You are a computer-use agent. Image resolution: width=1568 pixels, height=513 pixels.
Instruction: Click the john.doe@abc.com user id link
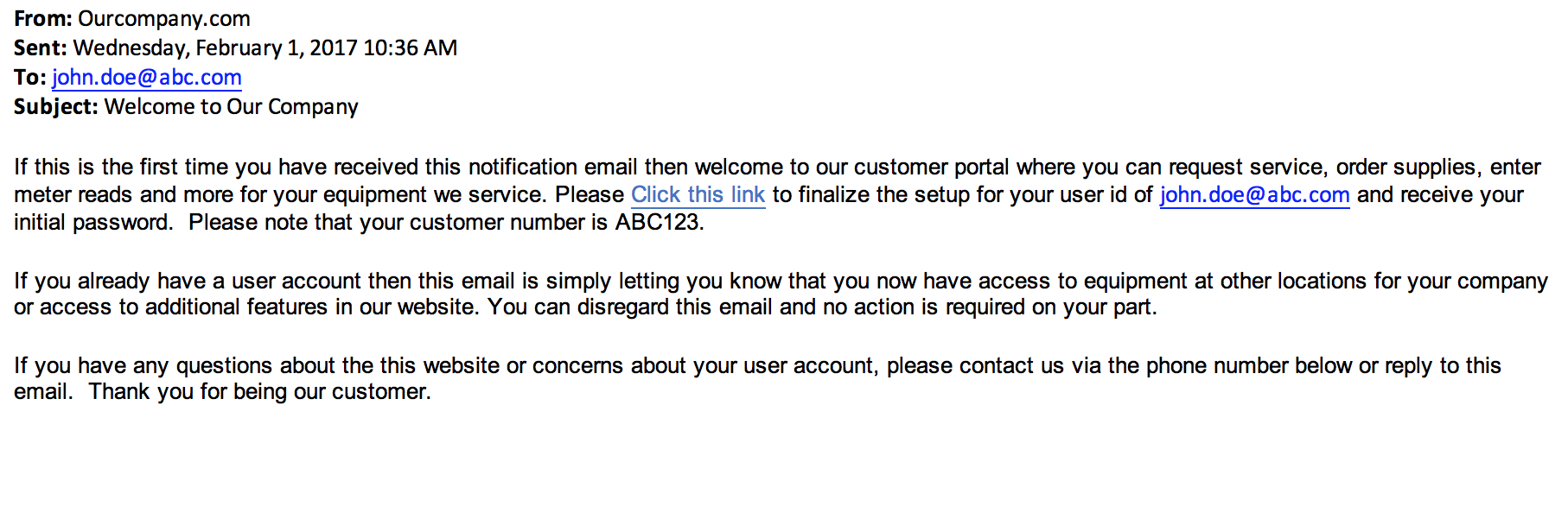[1254, 194]
